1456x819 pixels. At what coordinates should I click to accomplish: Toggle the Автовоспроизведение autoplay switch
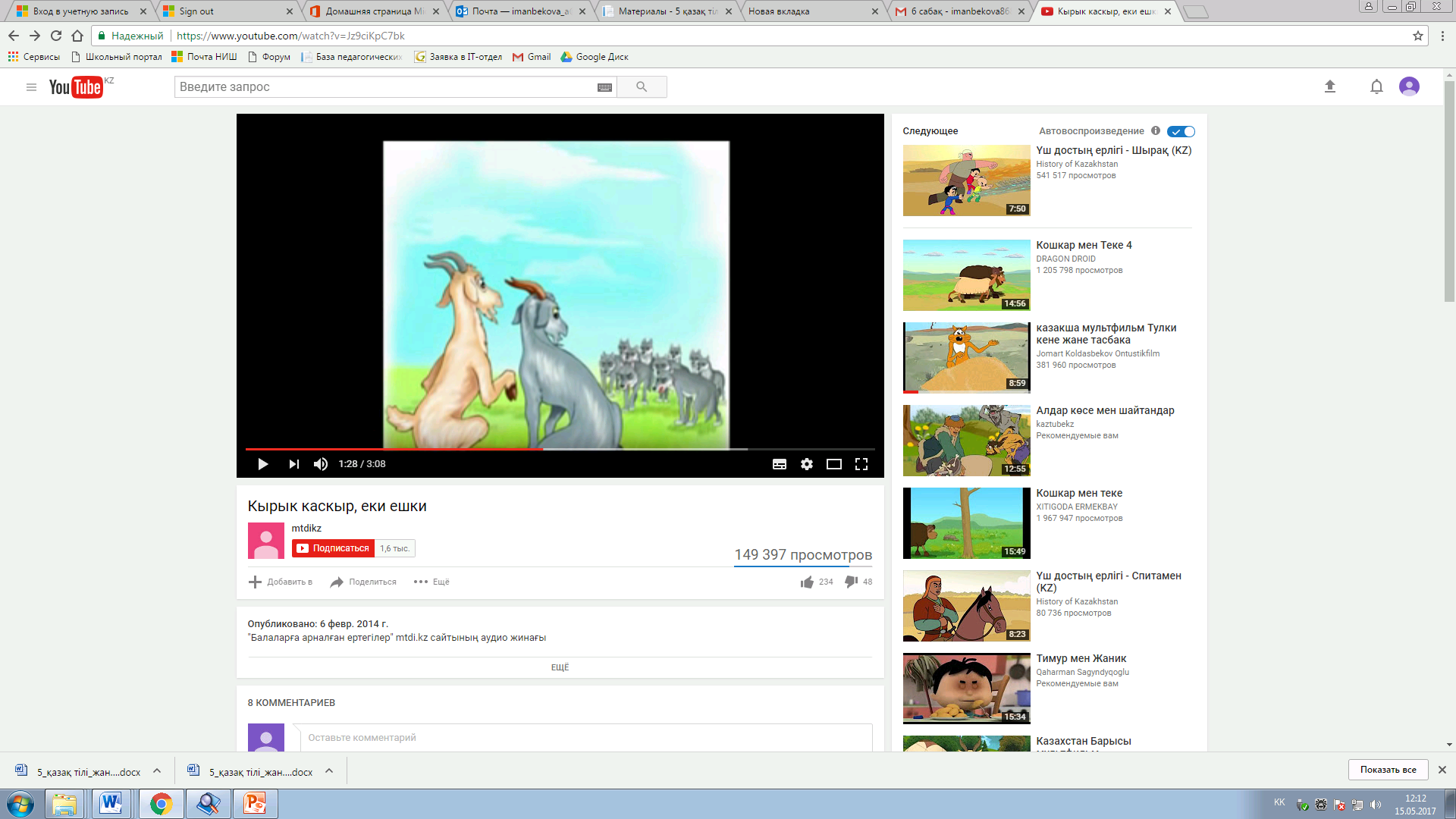pyautogui.click(x=1181, y=131)
